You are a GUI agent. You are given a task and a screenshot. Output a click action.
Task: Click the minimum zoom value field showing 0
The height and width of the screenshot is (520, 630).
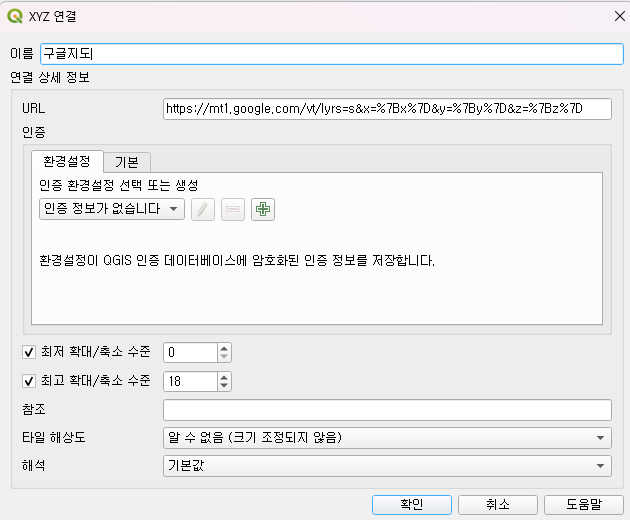pyautogui.click(x=191, y=352)
